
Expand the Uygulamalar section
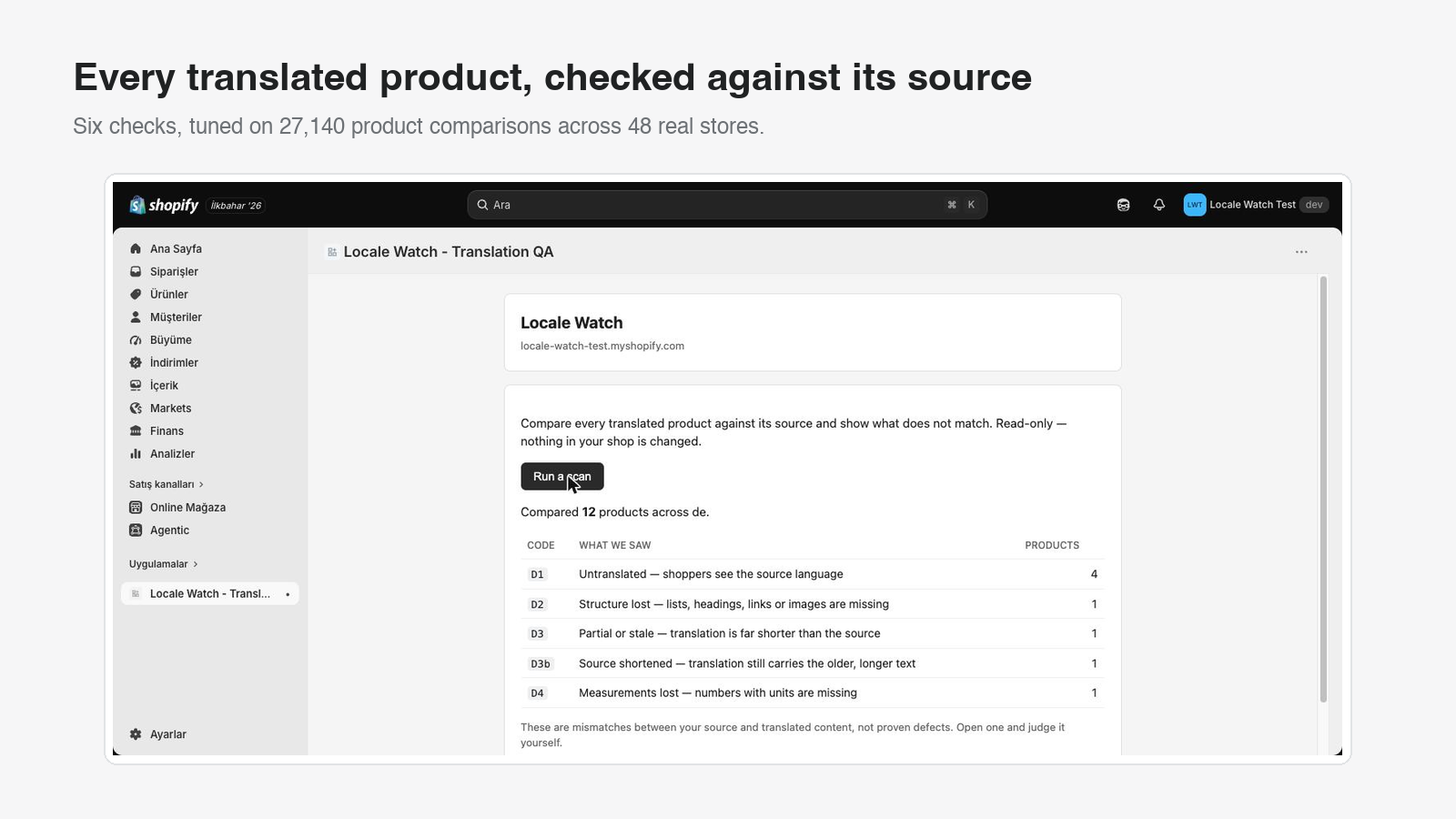tap(164, 564)
